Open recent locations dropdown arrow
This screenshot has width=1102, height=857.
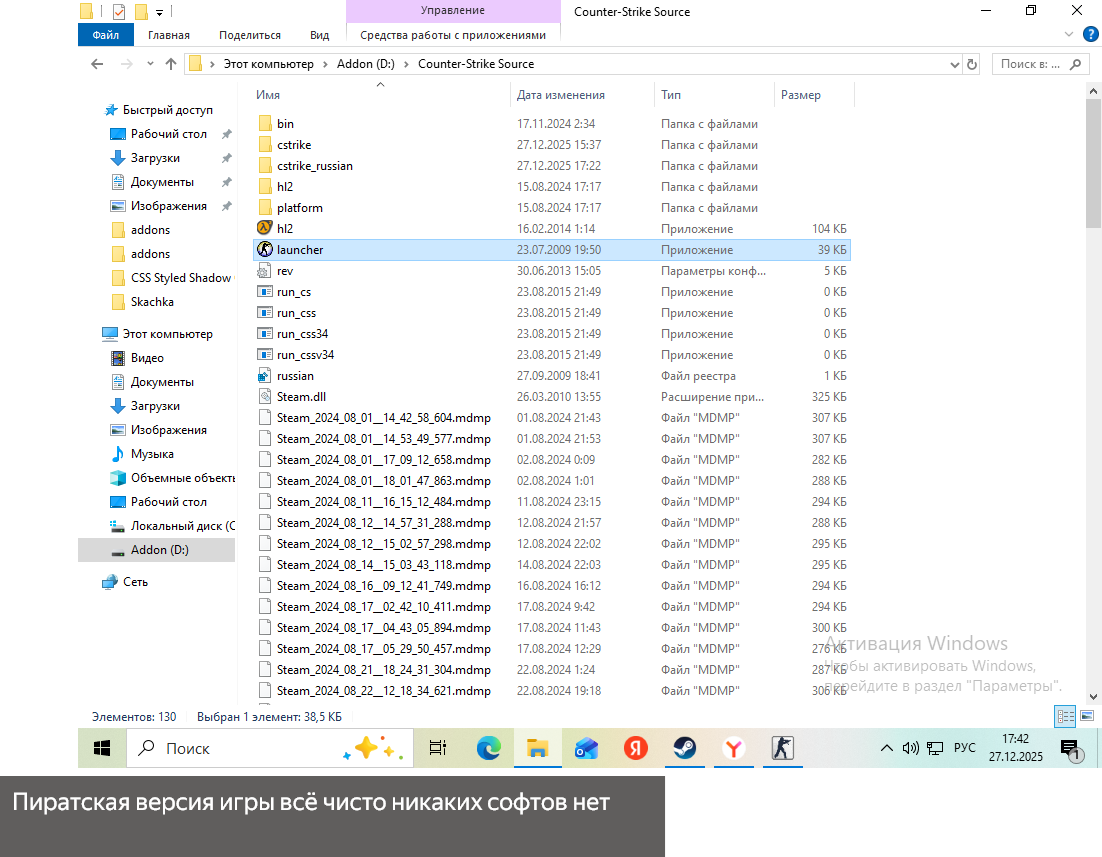[150, 64]
